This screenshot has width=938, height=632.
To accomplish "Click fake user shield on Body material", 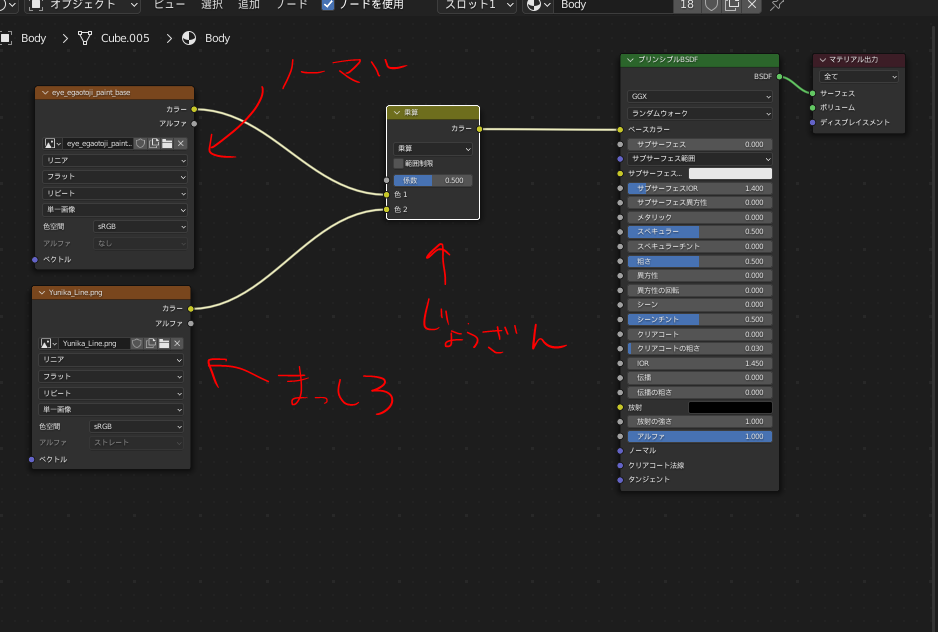I will tap(712, 5).
